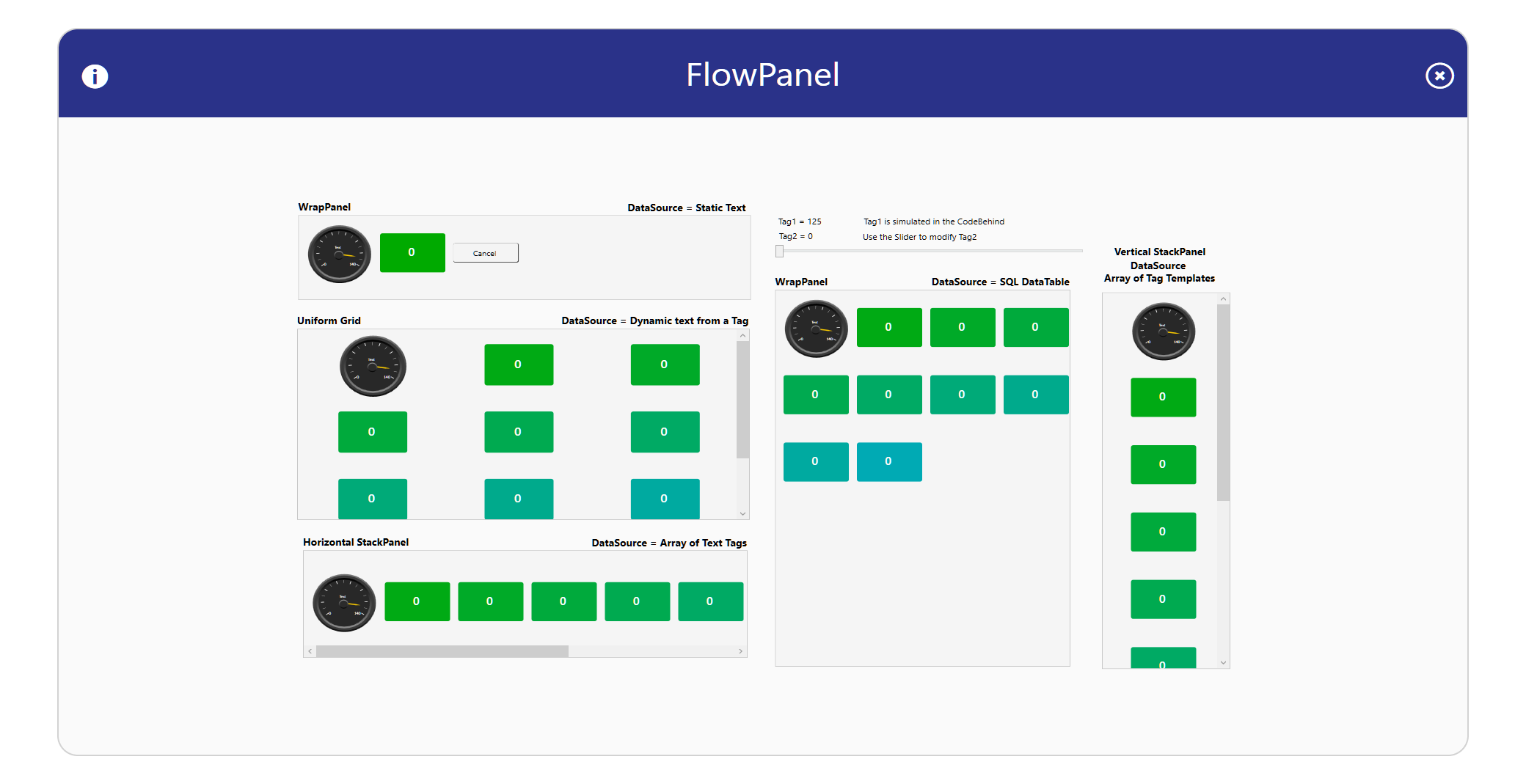Click the Uniform Grid vertical scrollbar thumb
This screenshot has height=784, width=1526.
click(x=742, y=400)
